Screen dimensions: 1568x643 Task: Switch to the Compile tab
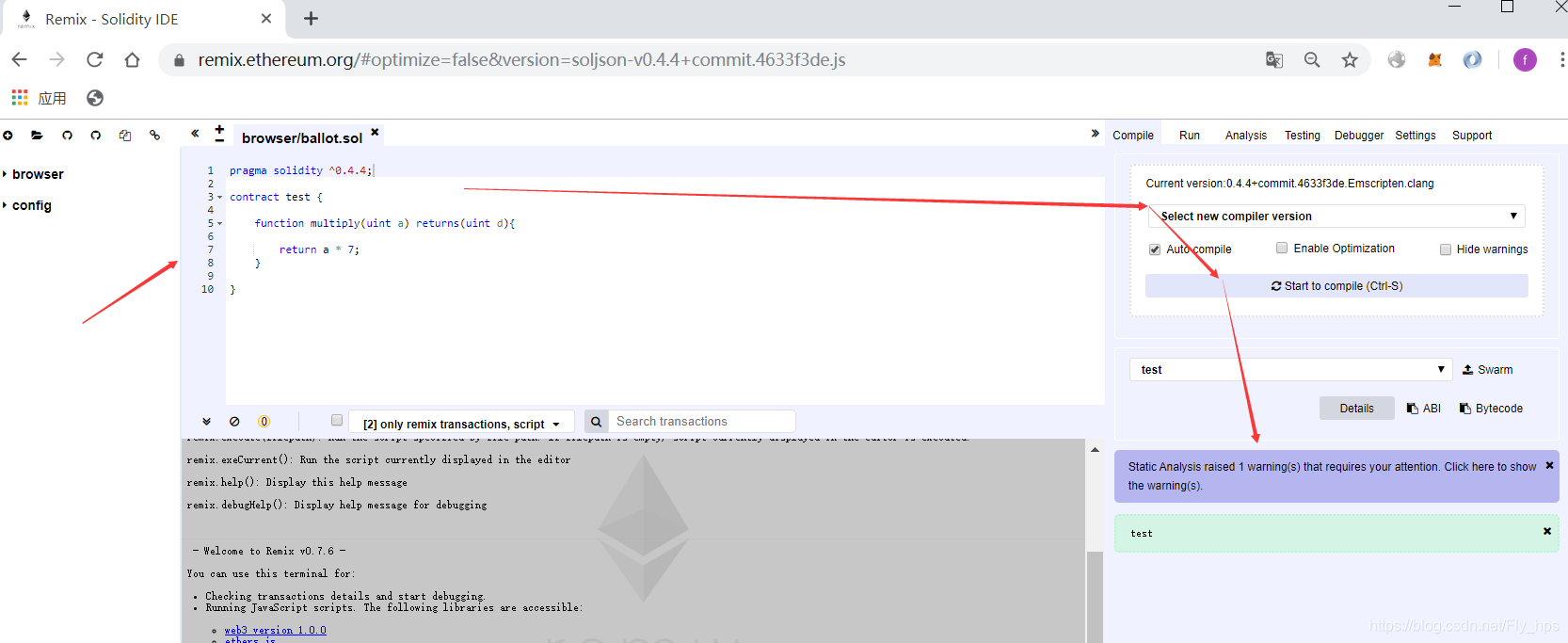[1133, 136]
